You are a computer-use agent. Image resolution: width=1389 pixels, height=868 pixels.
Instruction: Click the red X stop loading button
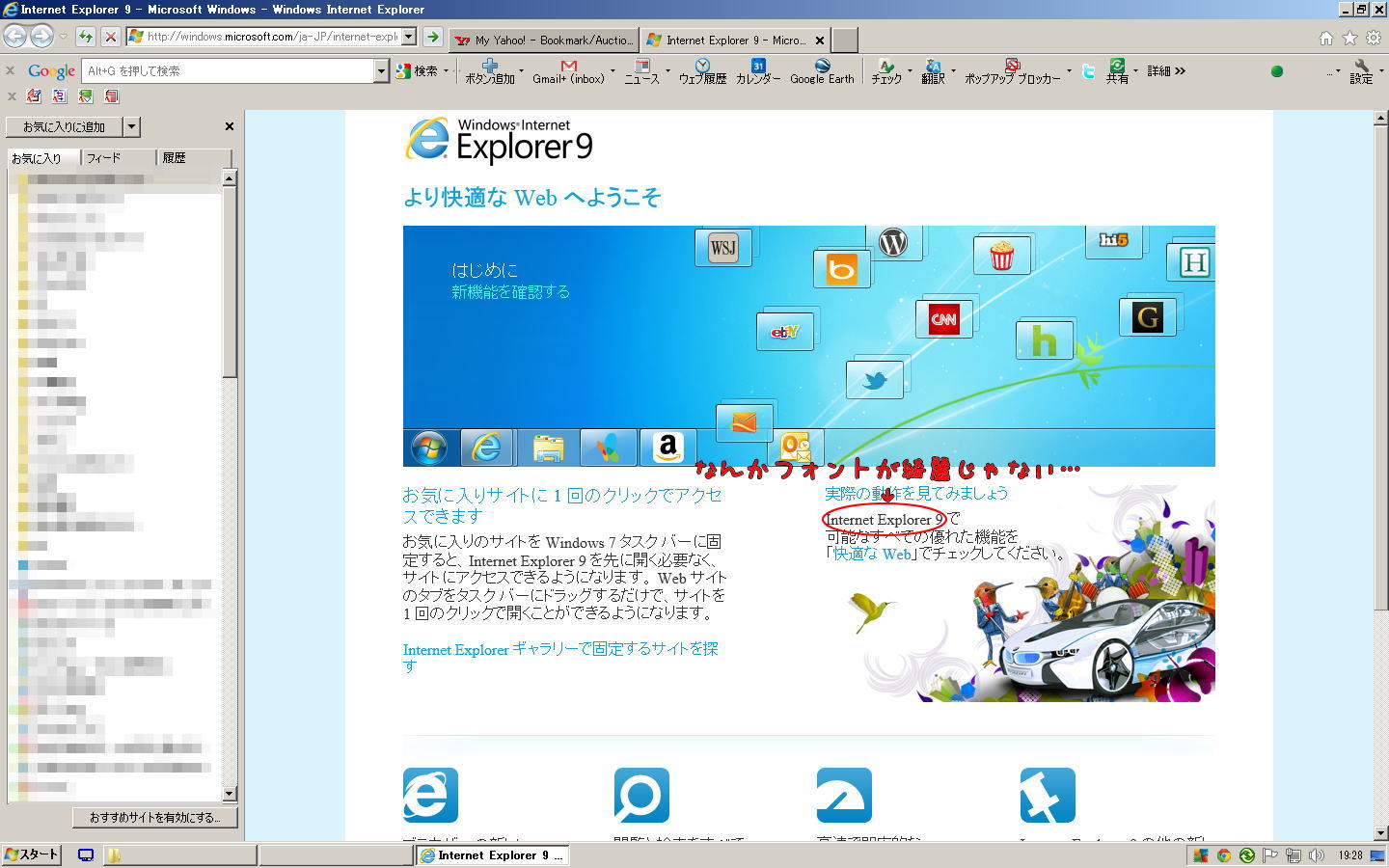111,38
